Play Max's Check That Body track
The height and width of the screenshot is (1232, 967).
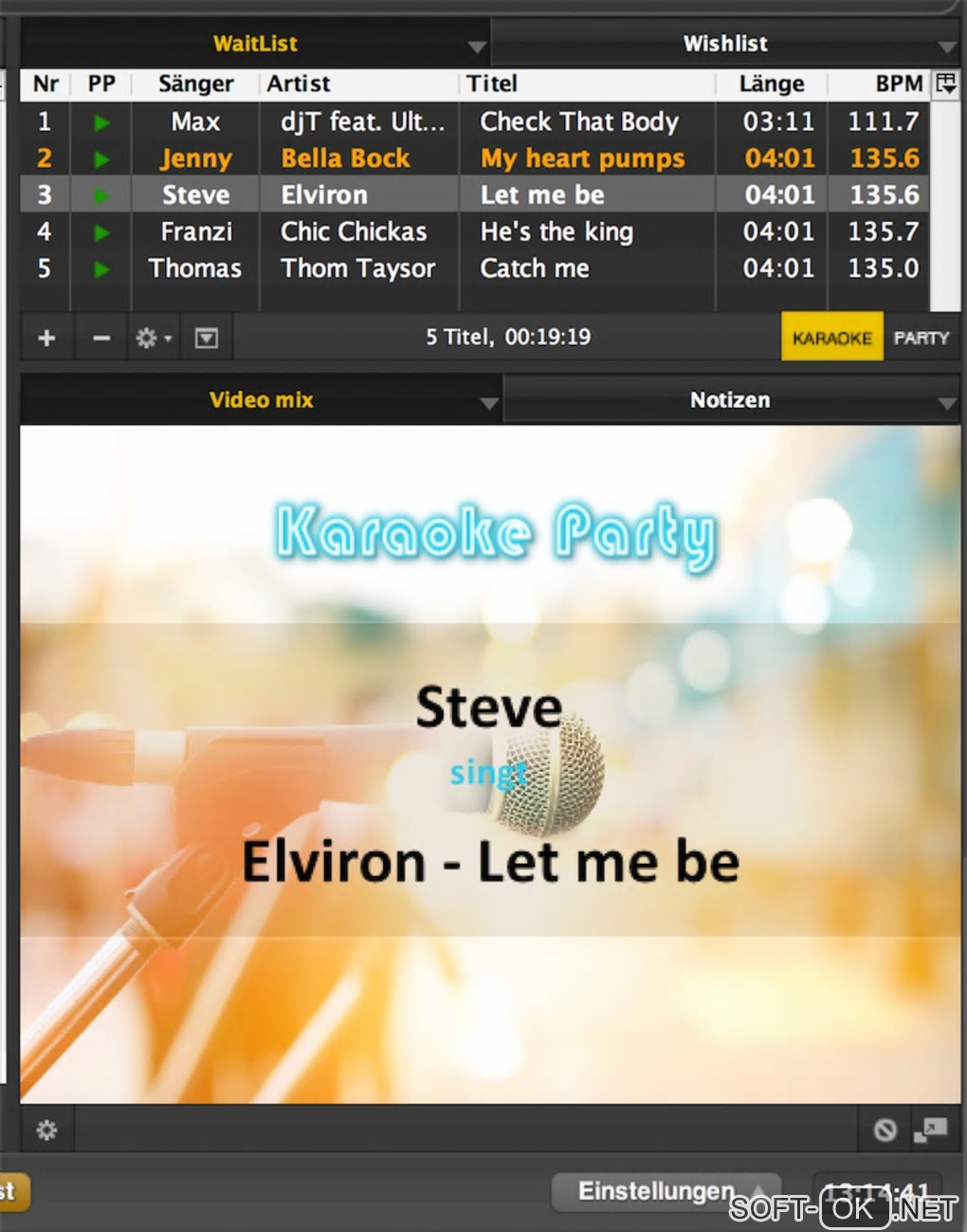click(101, 122)
